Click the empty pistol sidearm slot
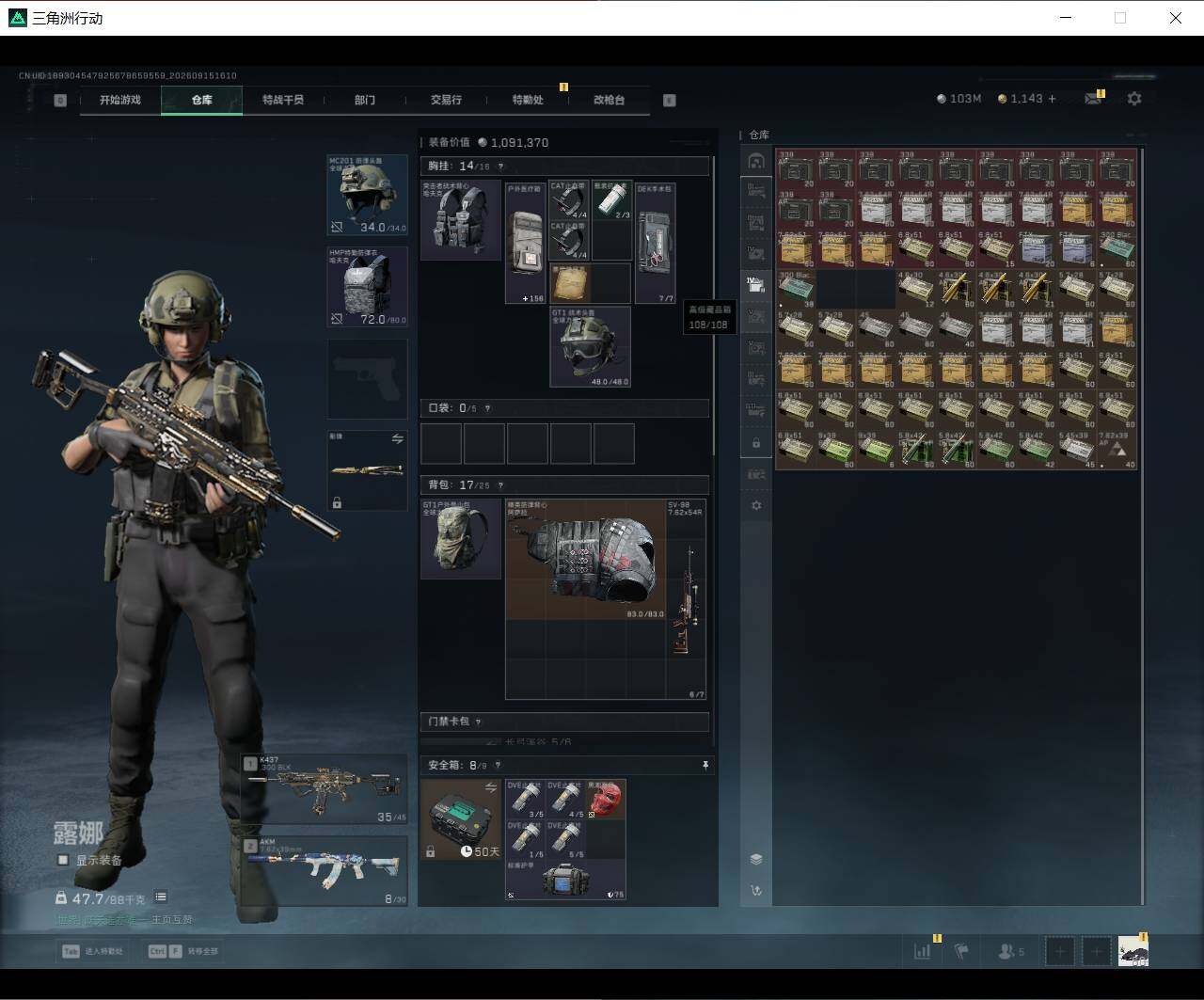This screenshot has width=1204, height=1000. tap(367, 378)
